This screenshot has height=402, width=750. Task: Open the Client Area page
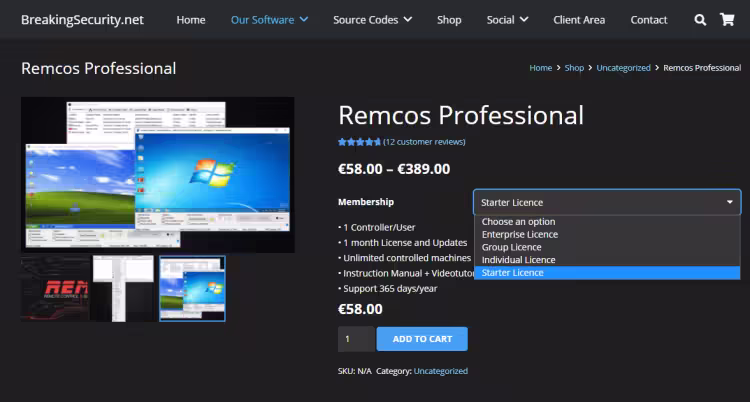coord(579,20)
